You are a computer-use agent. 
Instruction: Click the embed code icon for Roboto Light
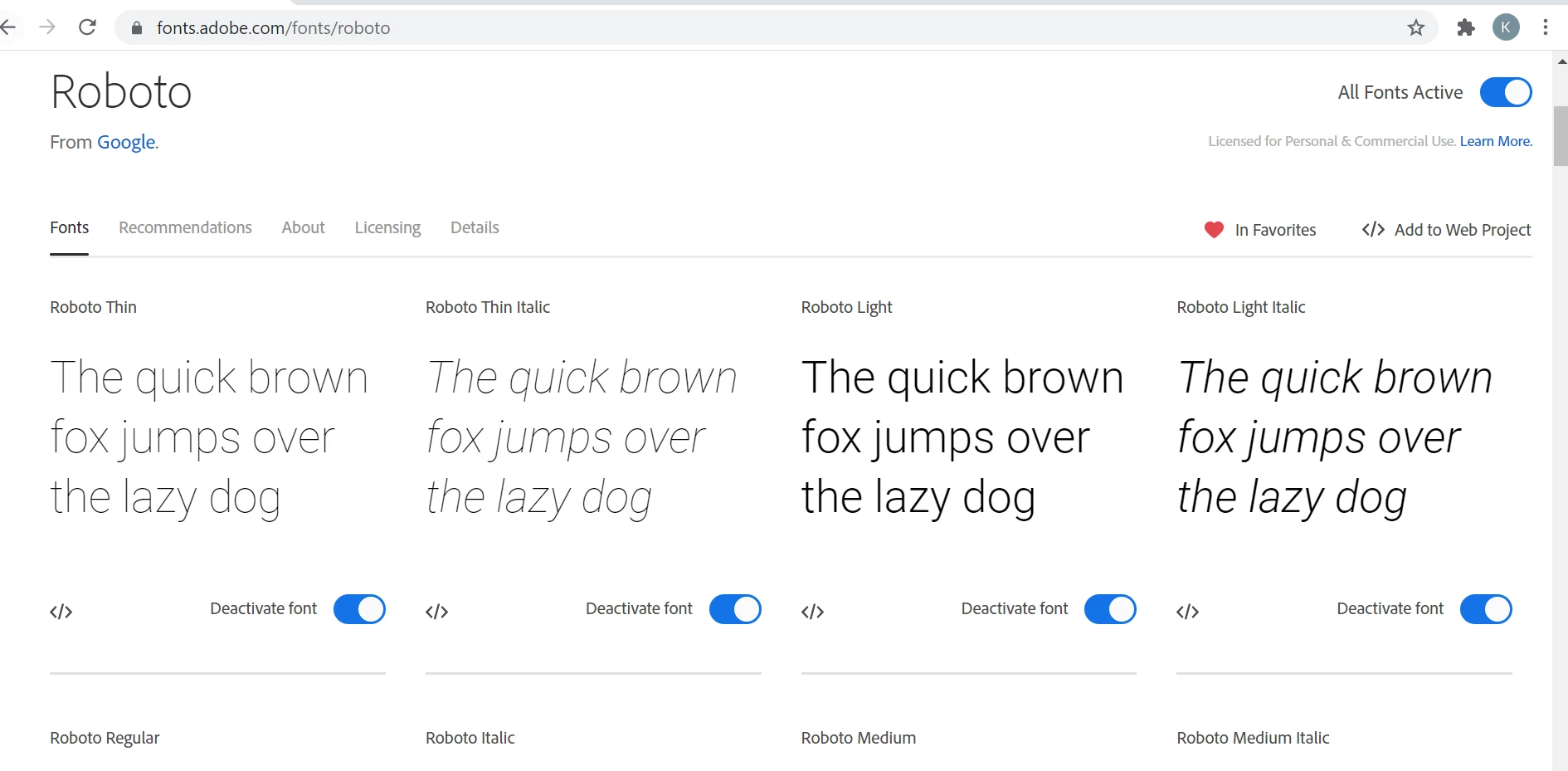813,612
